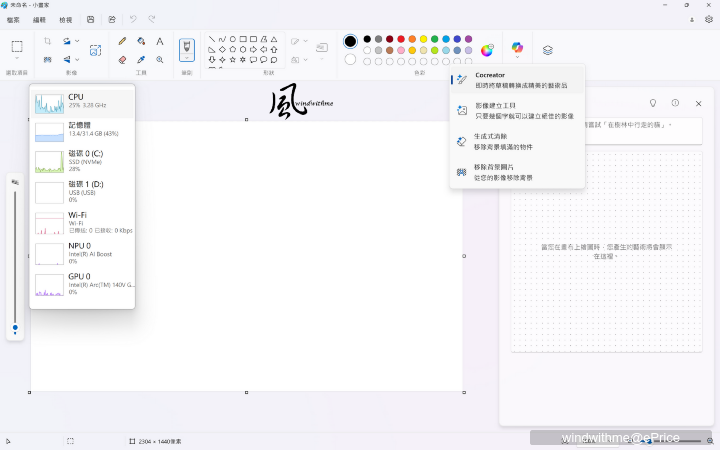The image size is (720, 450).
Task: Pick the Color picker eyedropper tool
Action: [x=141, y=59]
